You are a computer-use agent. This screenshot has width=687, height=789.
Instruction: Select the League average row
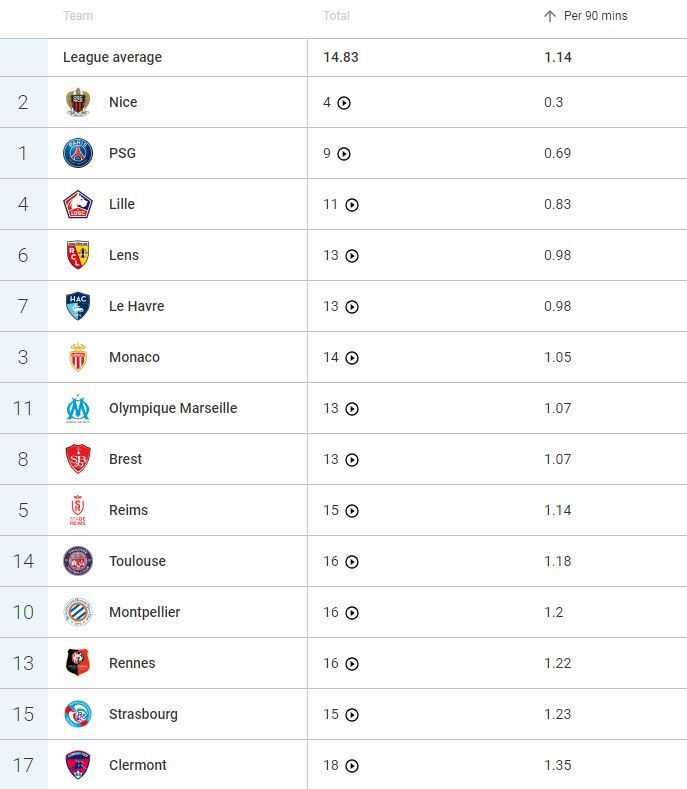pos(112,57)
